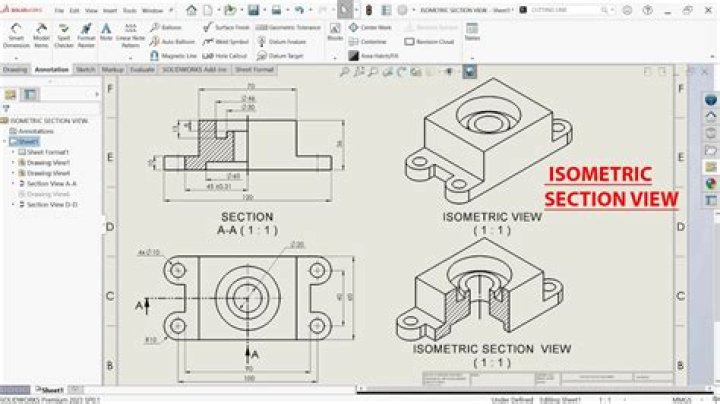Click the Auto Balloon tool

[173, 42]
